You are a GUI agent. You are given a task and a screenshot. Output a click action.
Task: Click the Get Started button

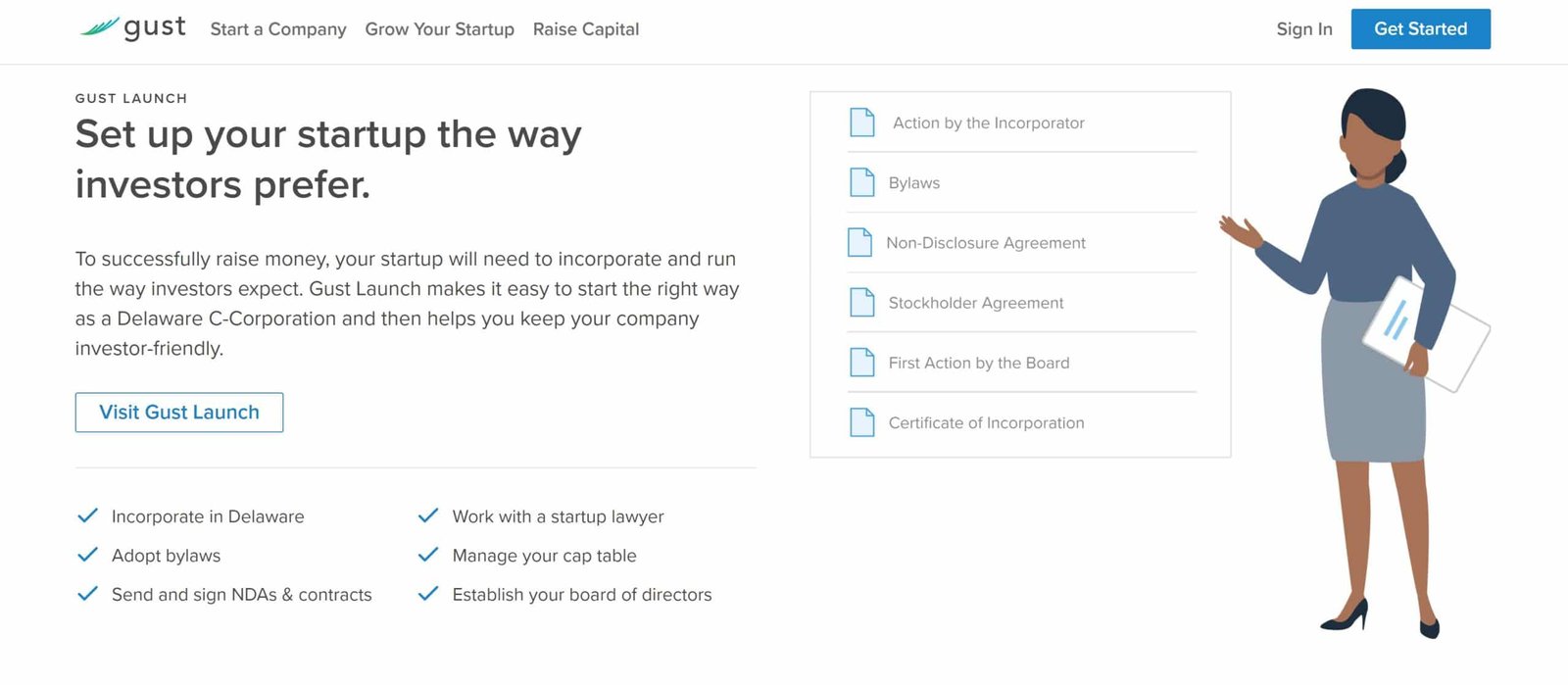[1421, 29]
